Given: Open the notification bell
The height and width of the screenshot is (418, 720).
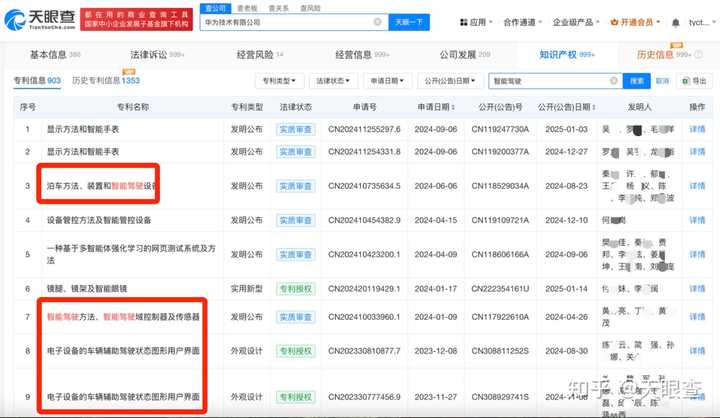Looking at the screenshot, I should click(675, 23).
